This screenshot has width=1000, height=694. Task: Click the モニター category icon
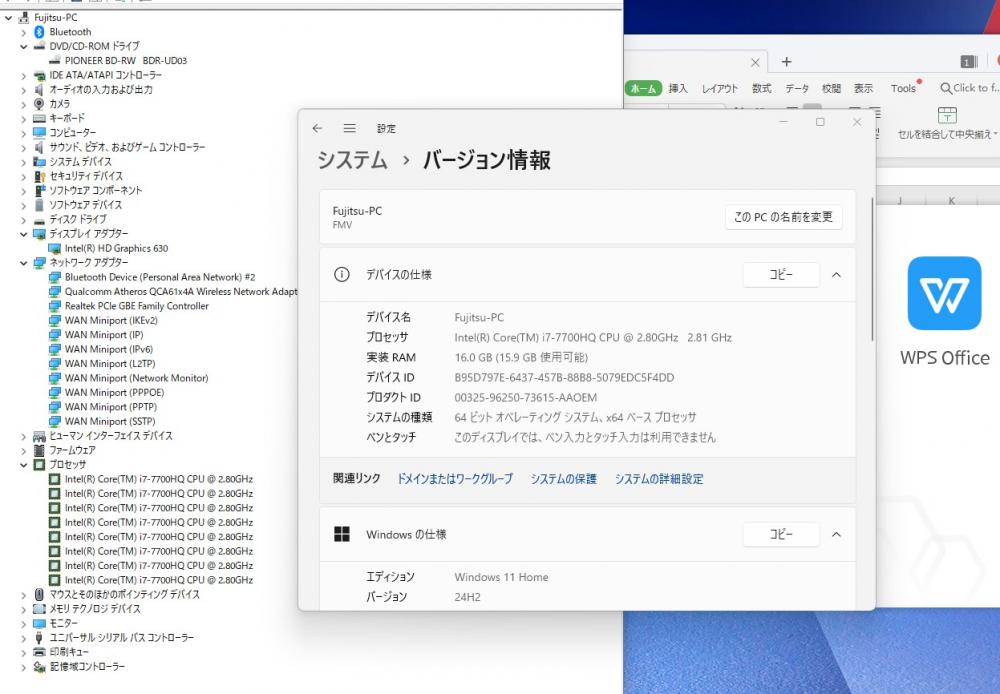coord(39,623)
